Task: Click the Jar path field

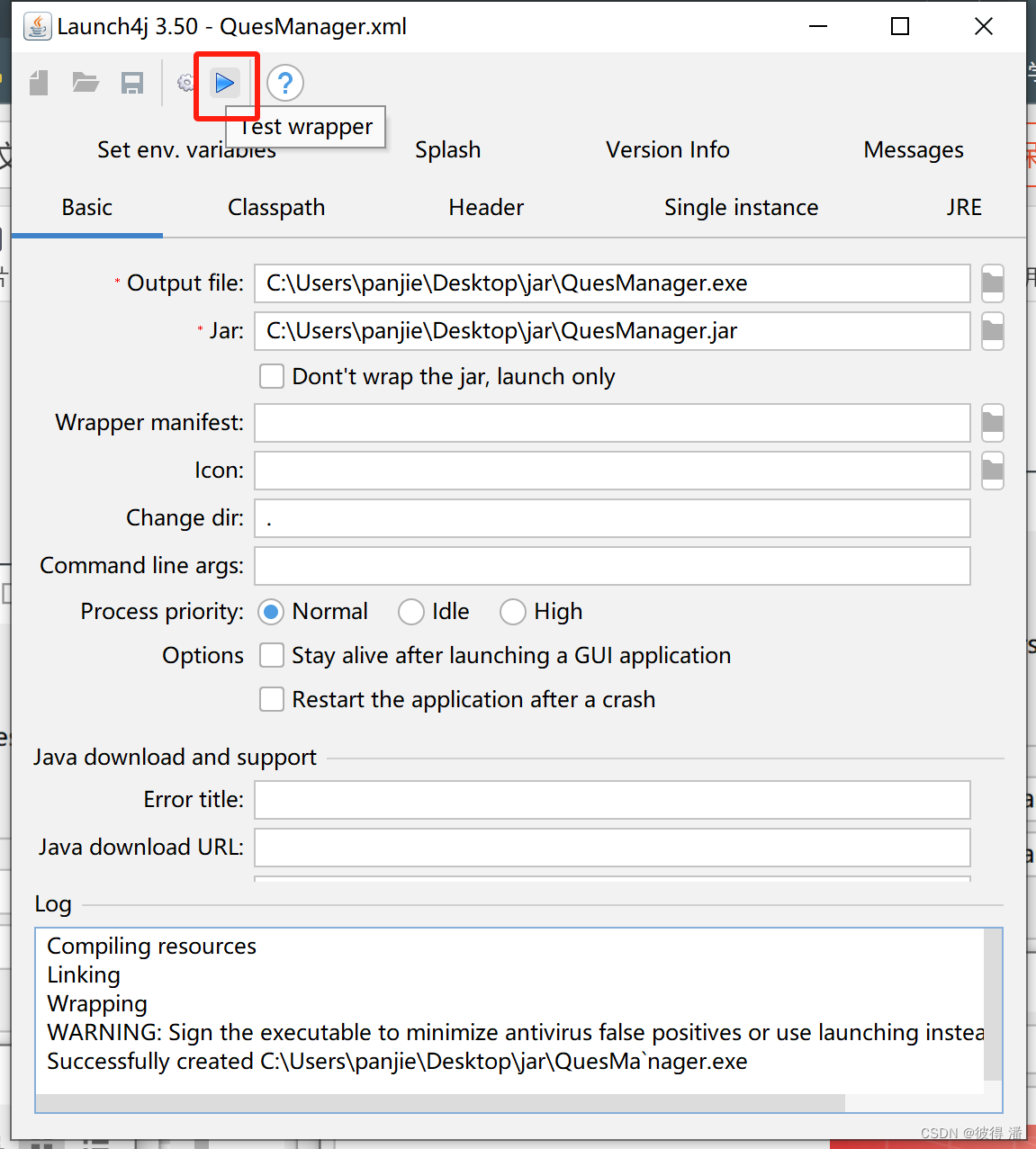Action: click(x=612, y=331)
